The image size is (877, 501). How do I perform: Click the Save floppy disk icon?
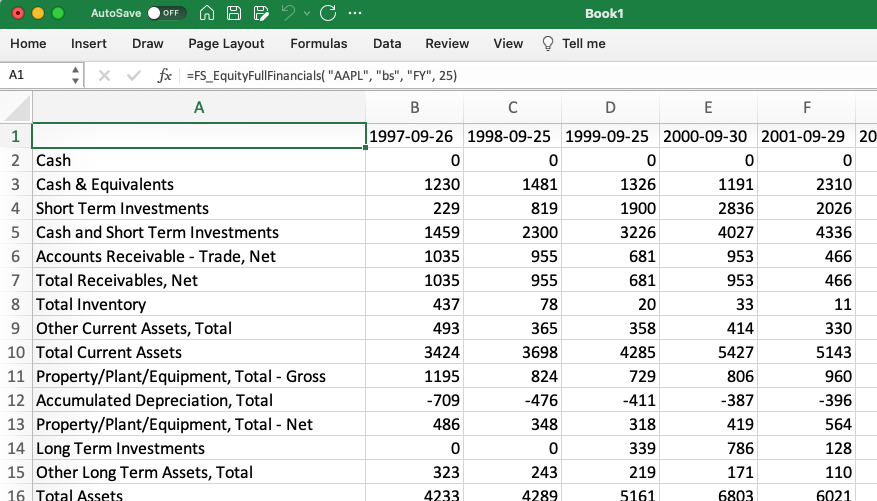pyautogui.click(x=234, y=13)
